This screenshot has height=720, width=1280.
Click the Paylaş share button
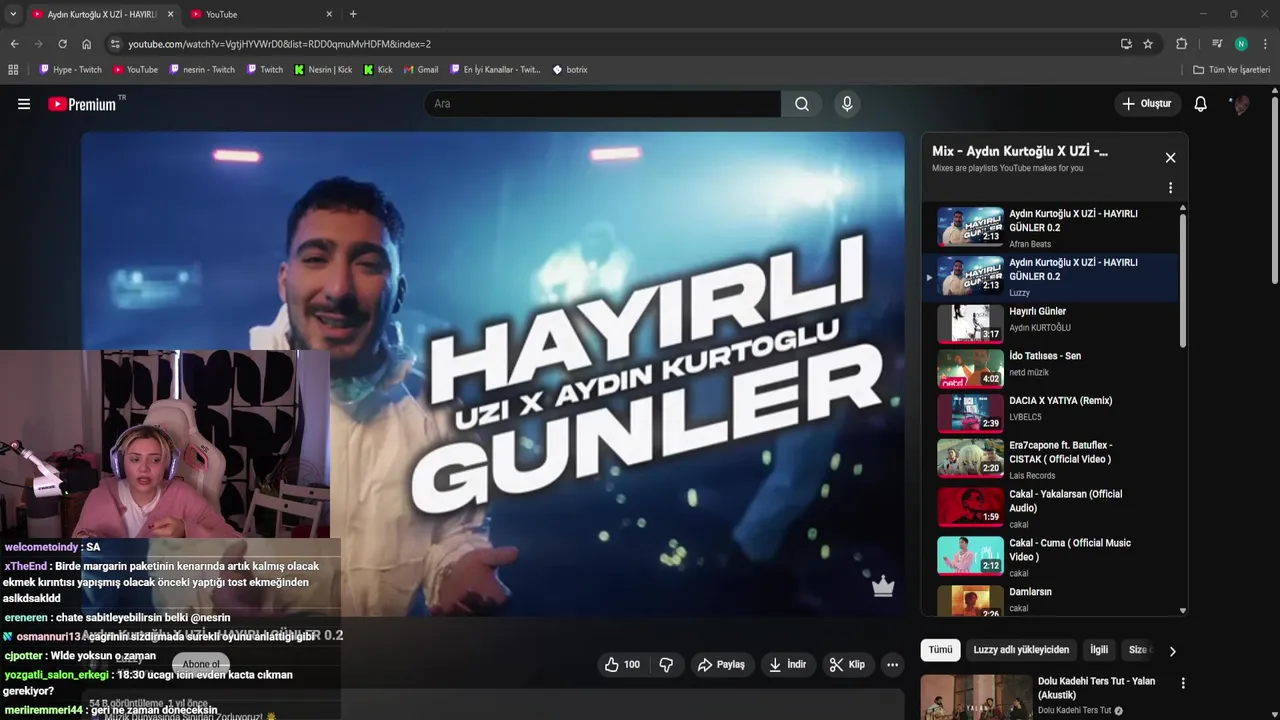pos(721,664)
